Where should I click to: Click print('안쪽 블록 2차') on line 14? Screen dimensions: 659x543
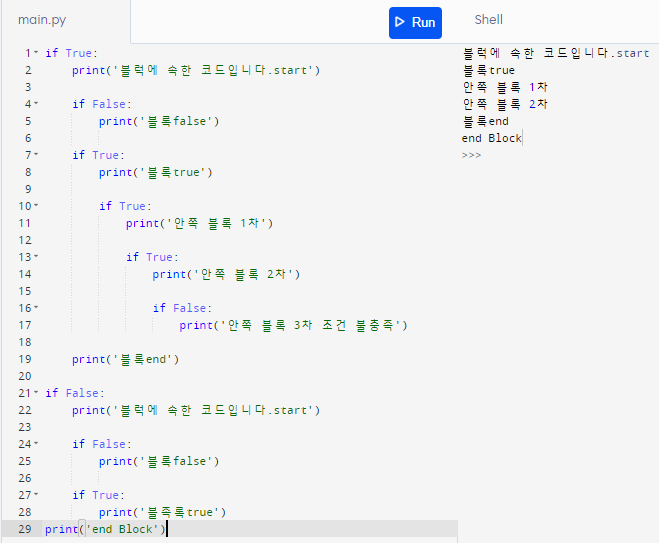pos(226,274)
